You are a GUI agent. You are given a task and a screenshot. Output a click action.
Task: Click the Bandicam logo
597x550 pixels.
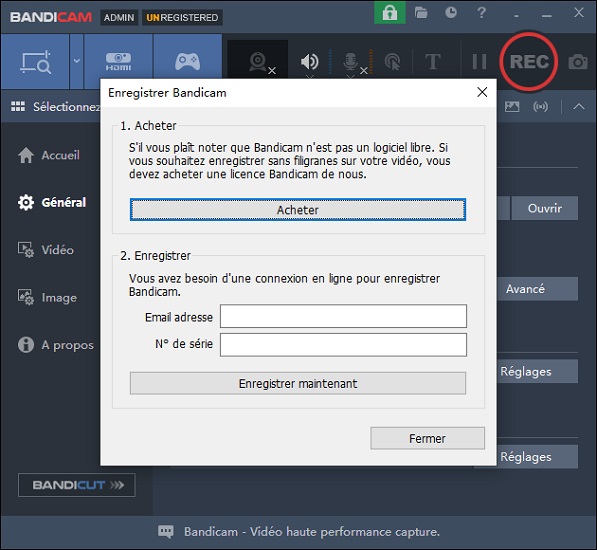[51, 17]
